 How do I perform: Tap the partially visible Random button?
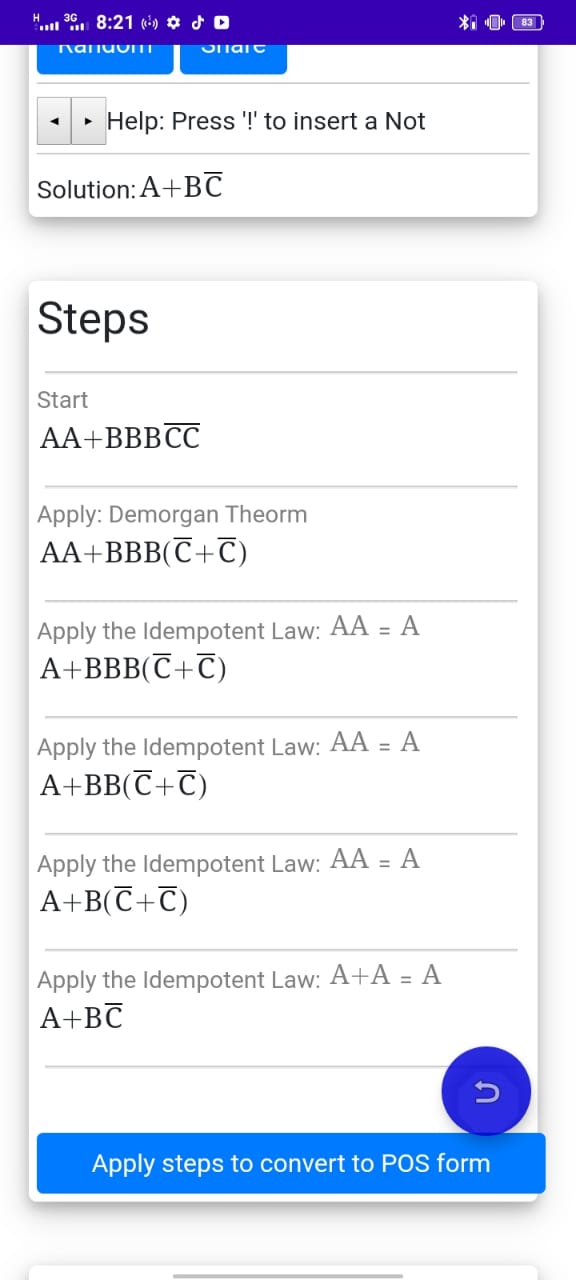(x=105, y=58)
